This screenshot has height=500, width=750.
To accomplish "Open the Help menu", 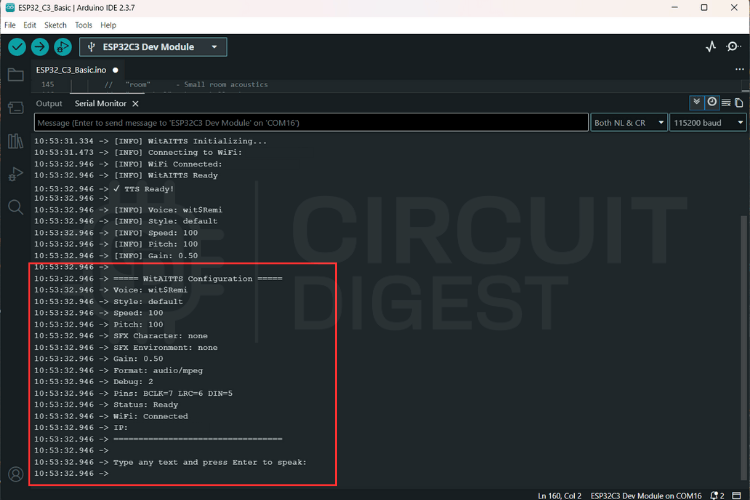I will click(108, 25).
